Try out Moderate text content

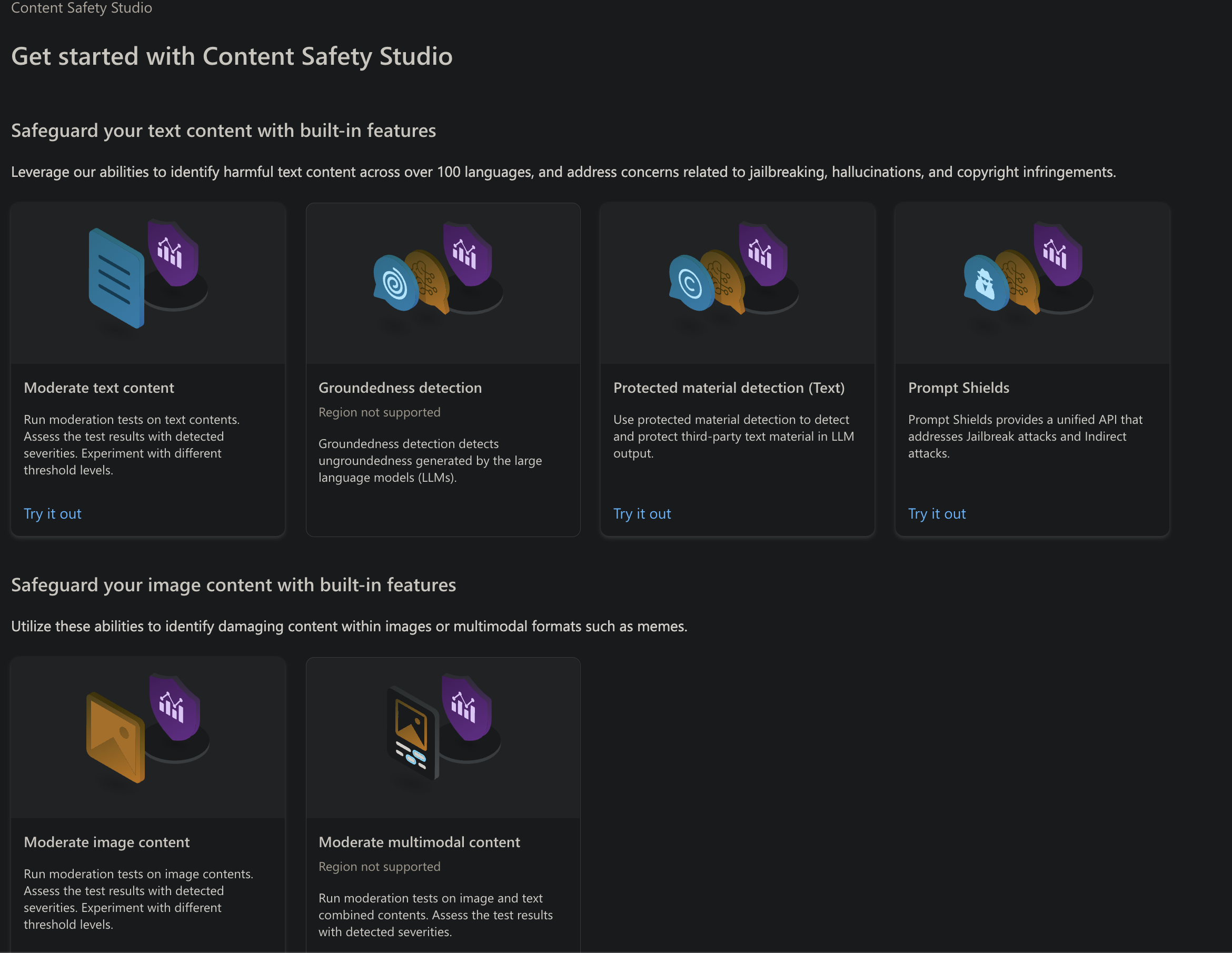(53, 513)
